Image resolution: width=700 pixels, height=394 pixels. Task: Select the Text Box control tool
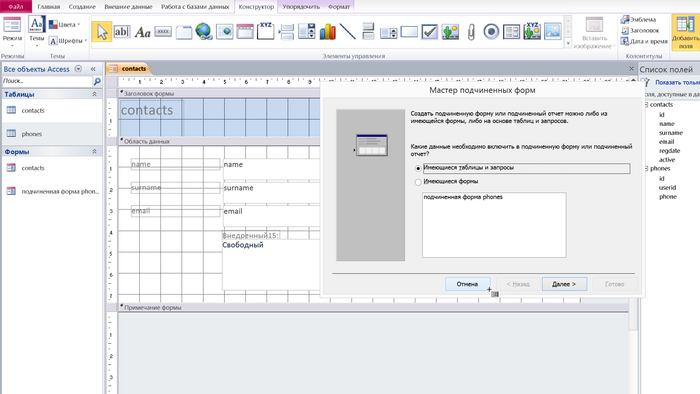coord(121,32)
